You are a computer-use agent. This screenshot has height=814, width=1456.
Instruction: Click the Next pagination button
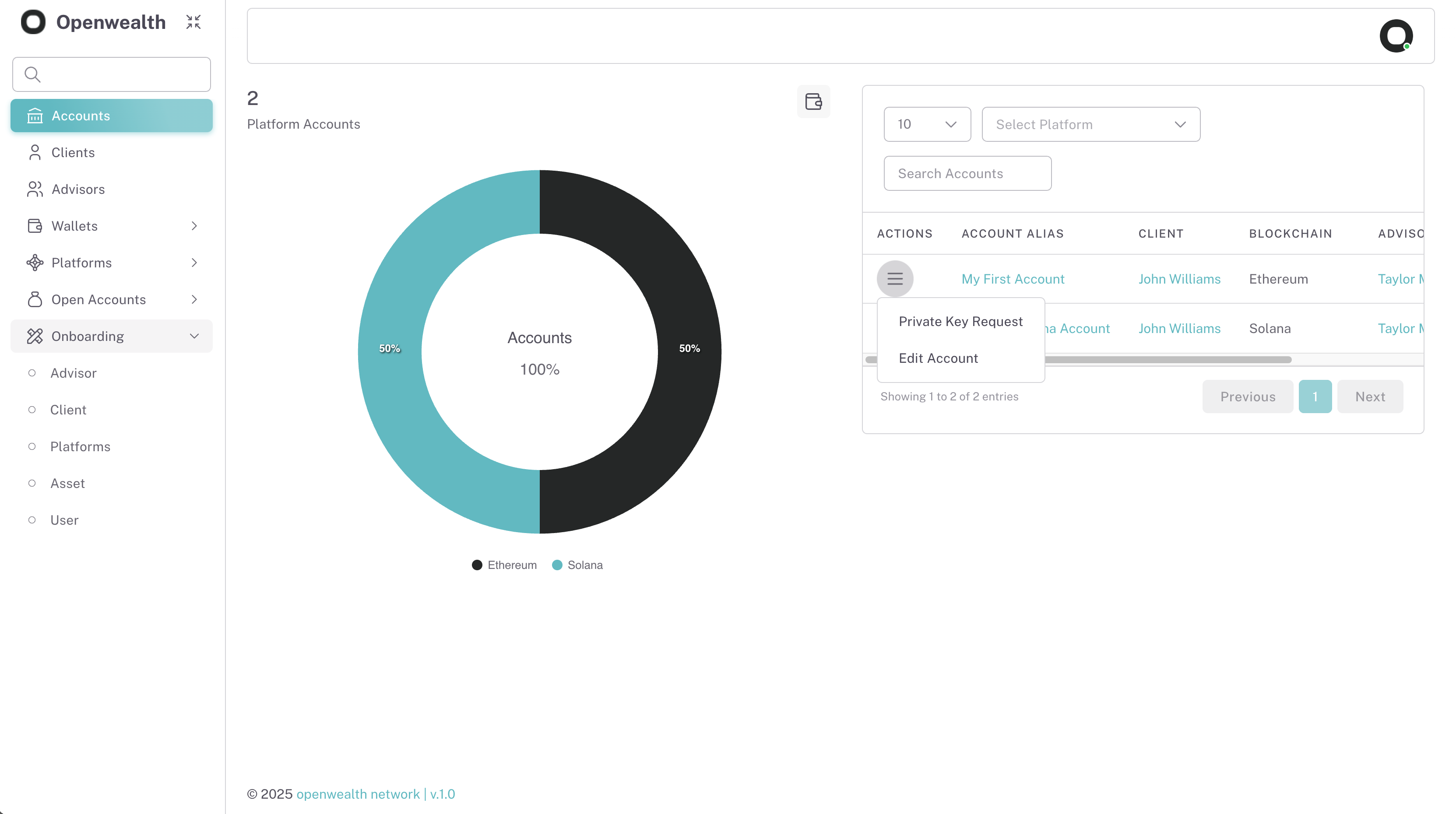pyautogui.click(x=1369, y=396)
